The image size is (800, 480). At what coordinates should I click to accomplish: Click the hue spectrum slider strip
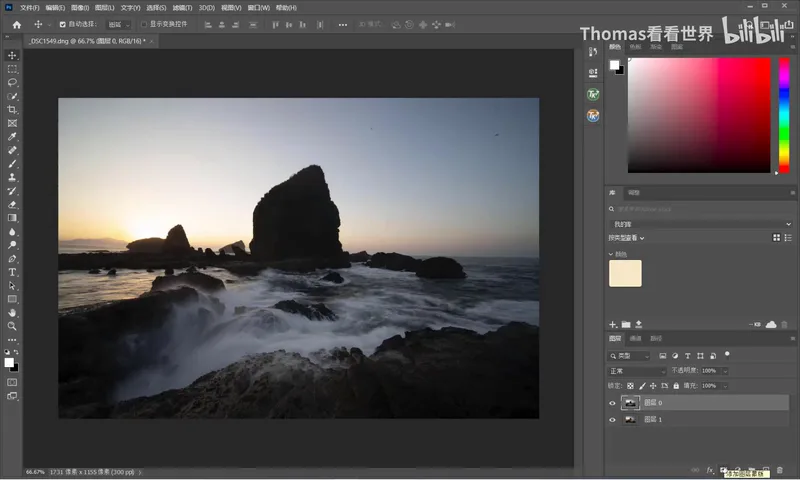coord(784,115)
